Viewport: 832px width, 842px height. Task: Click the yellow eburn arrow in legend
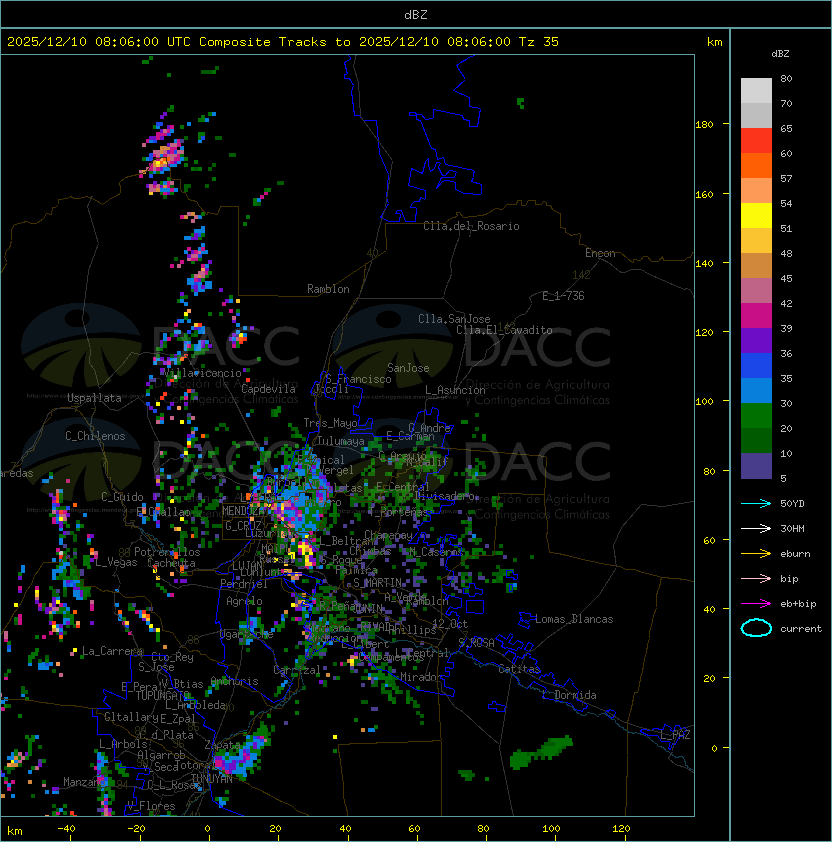click(756, 554)
